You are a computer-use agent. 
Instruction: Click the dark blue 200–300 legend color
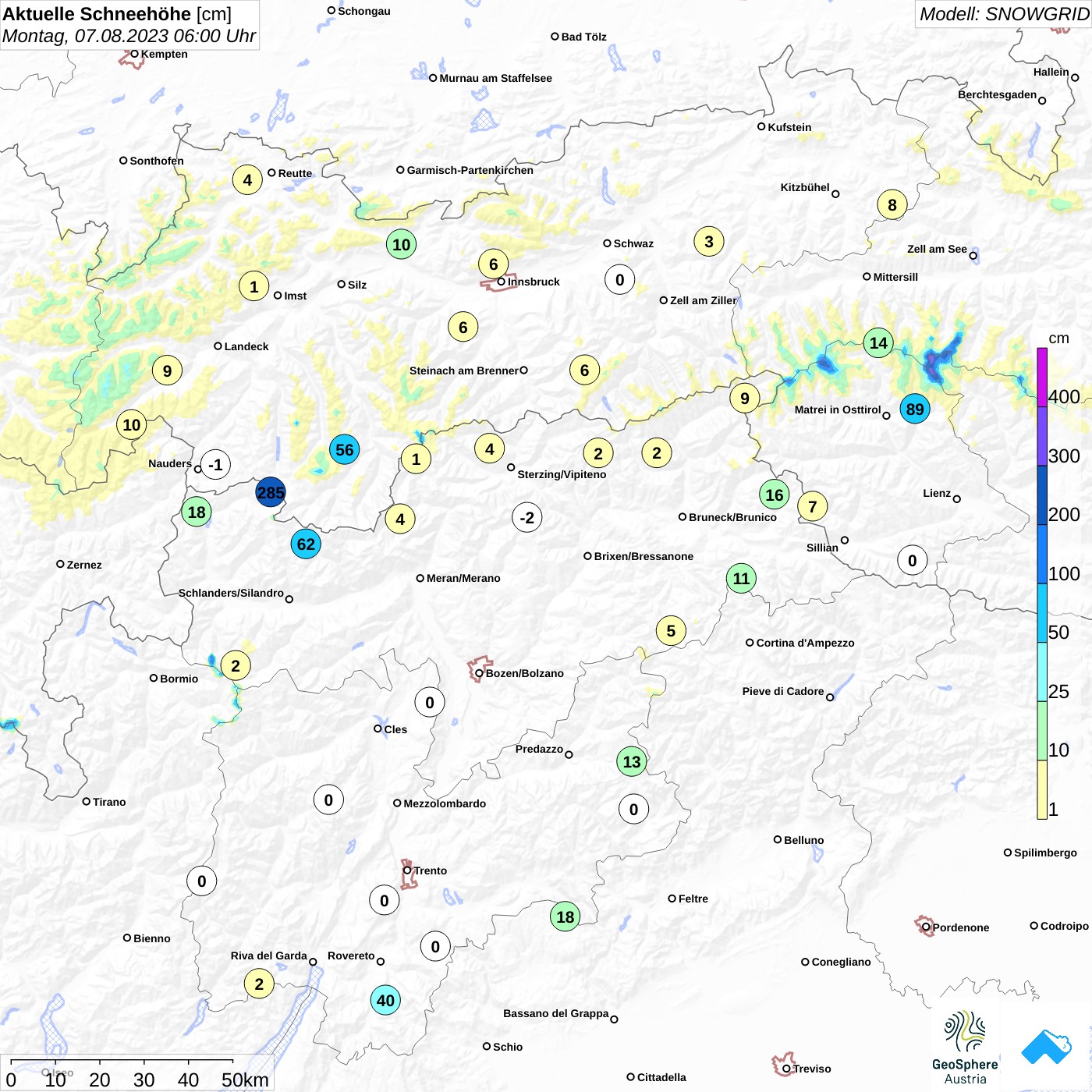[1042, 495]
